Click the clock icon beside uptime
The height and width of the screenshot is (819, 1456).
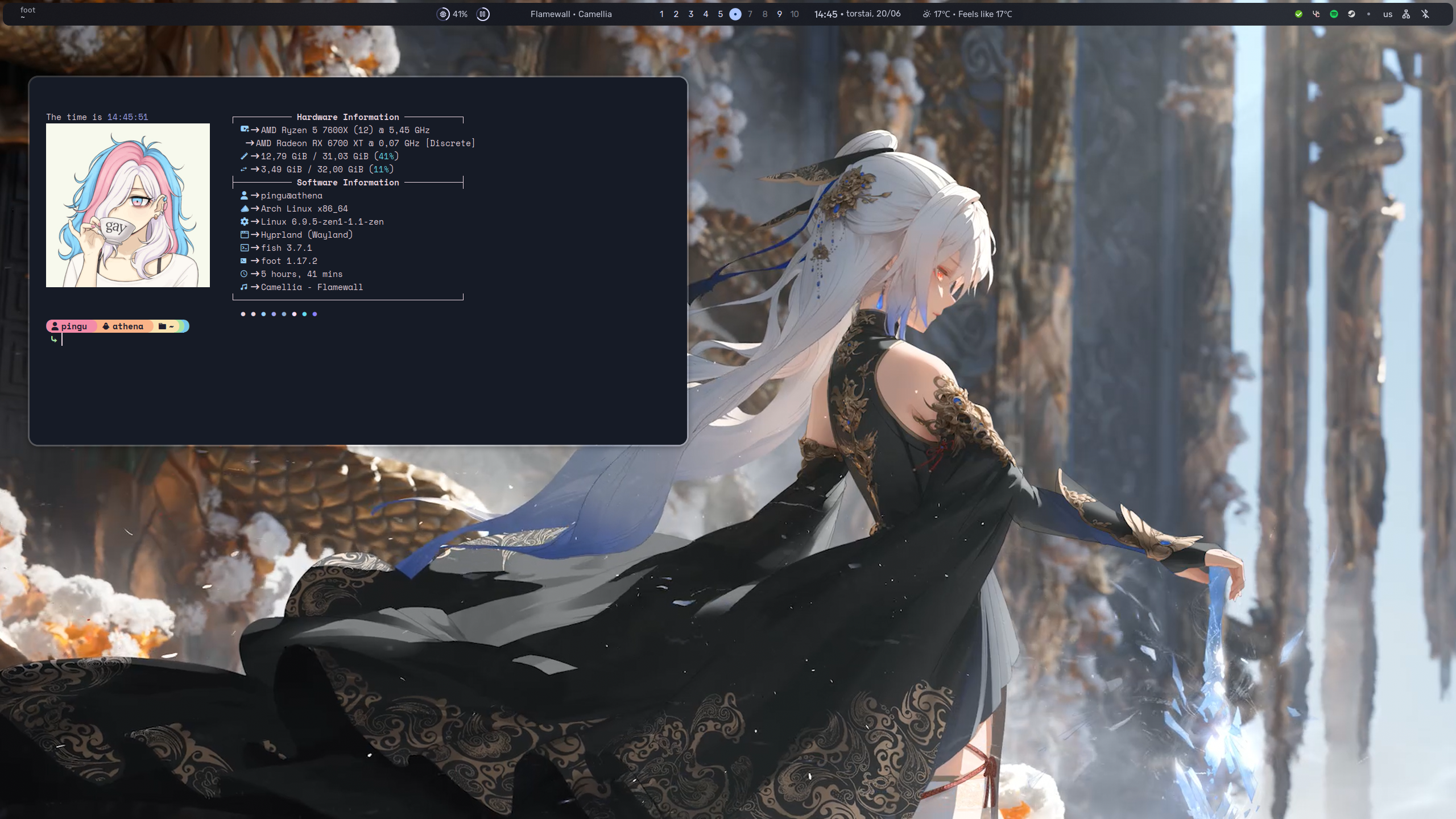coord(244,274)
